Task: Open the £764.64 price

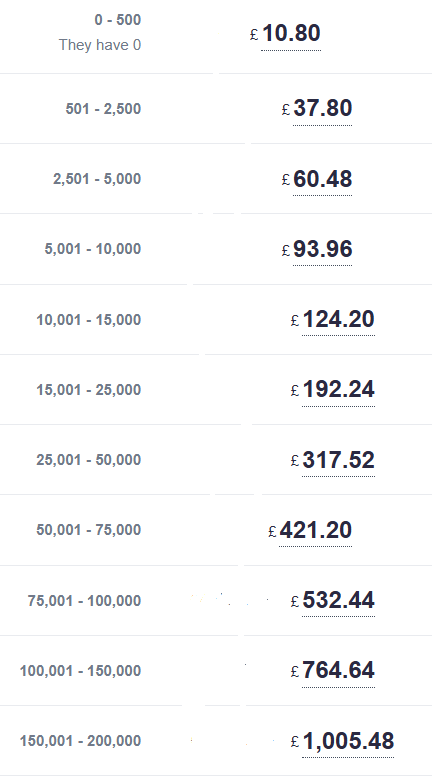Action: tap(333, 670)
